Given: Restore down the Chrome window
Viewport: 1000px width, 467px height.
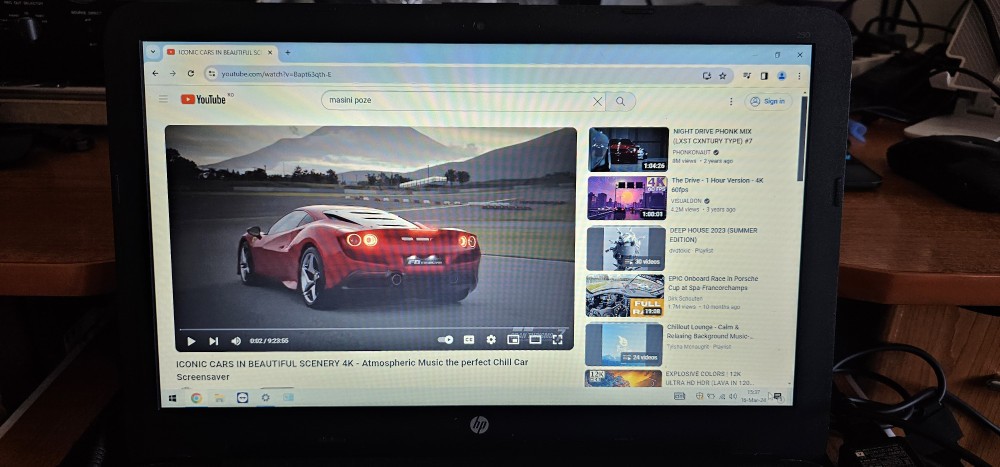Looking at the screenshot, I should [x=777, y=55].
